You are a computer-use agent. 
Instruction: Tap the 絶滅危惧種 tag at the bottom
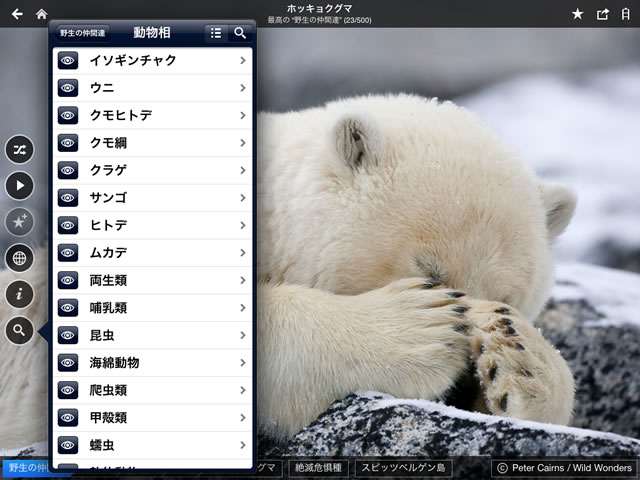click(x=318, y=468)
